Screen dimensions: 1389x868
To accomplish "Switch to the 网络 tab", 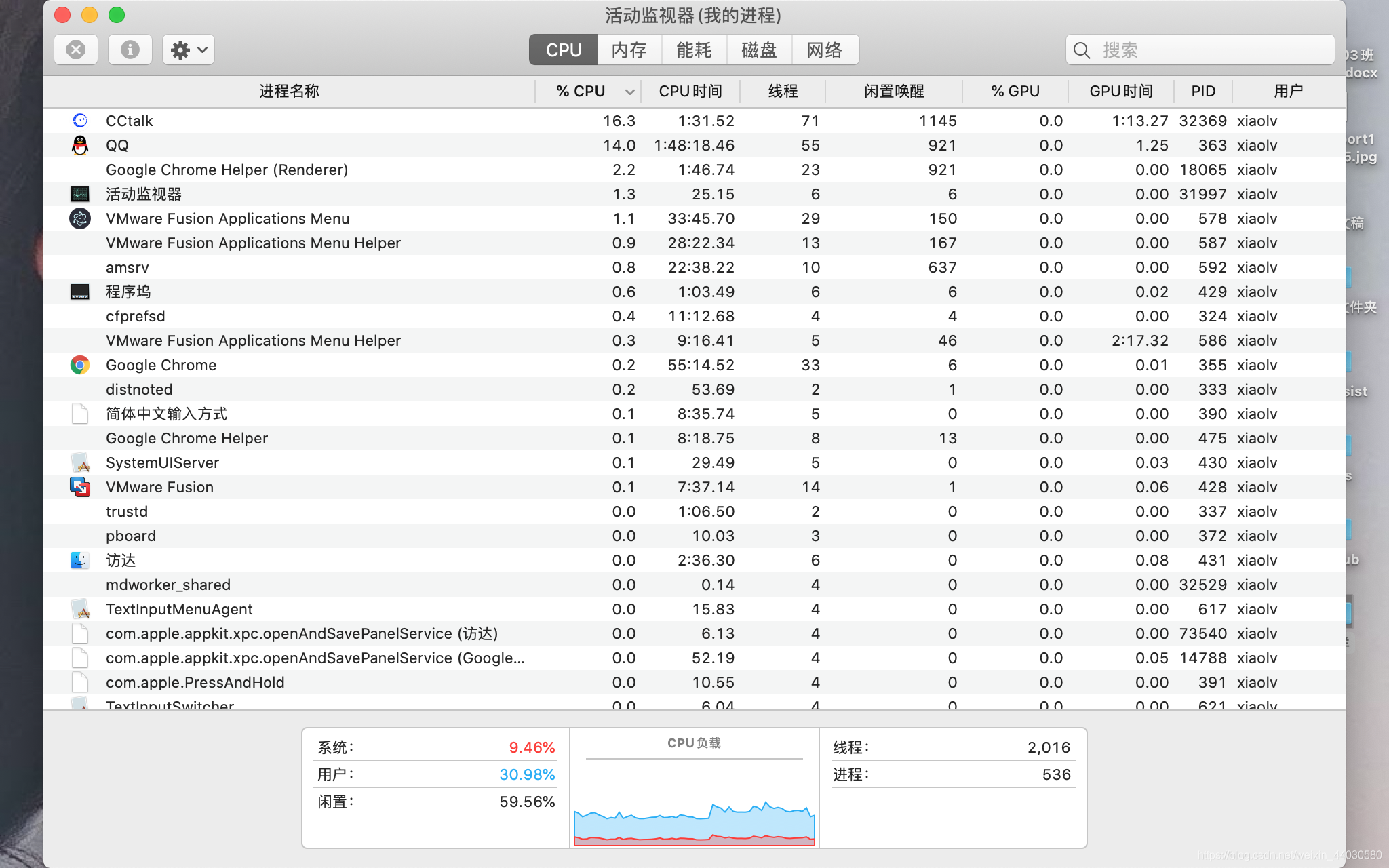I will click(x=825, y=50).
